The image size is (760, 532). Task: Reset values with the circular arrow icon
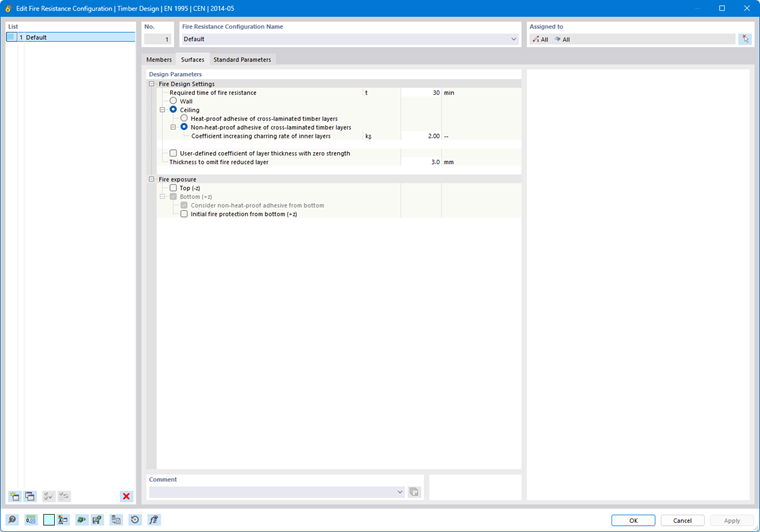coord(135,520)
